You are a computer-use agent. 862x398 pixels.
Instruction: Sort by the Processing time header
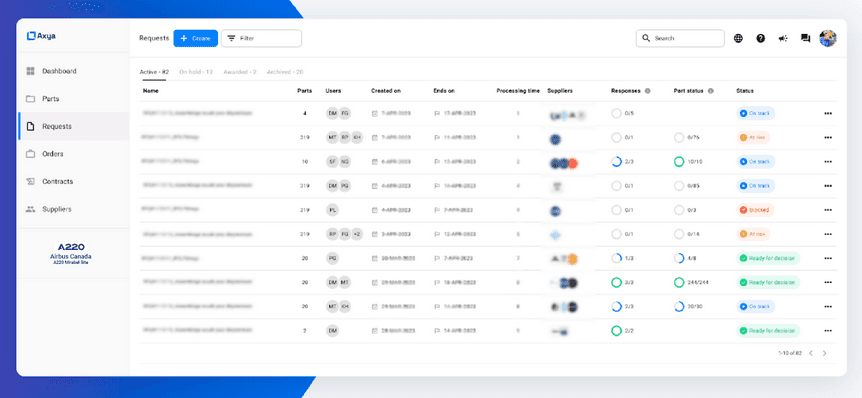518,91
